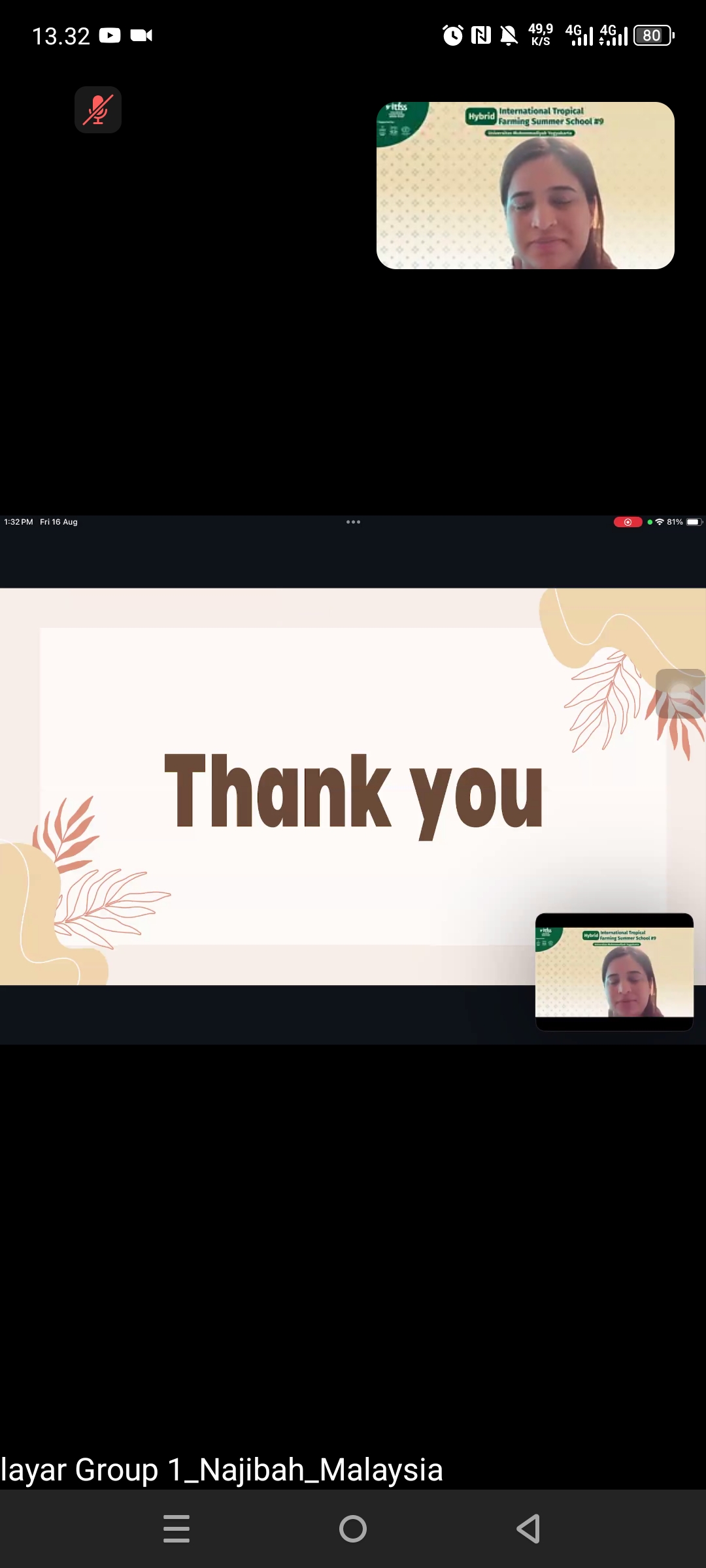Tap the Group 1_Najibah_Malaysia name label
The height and width of the screenshot is (1568, 706).
point(222,1470)
